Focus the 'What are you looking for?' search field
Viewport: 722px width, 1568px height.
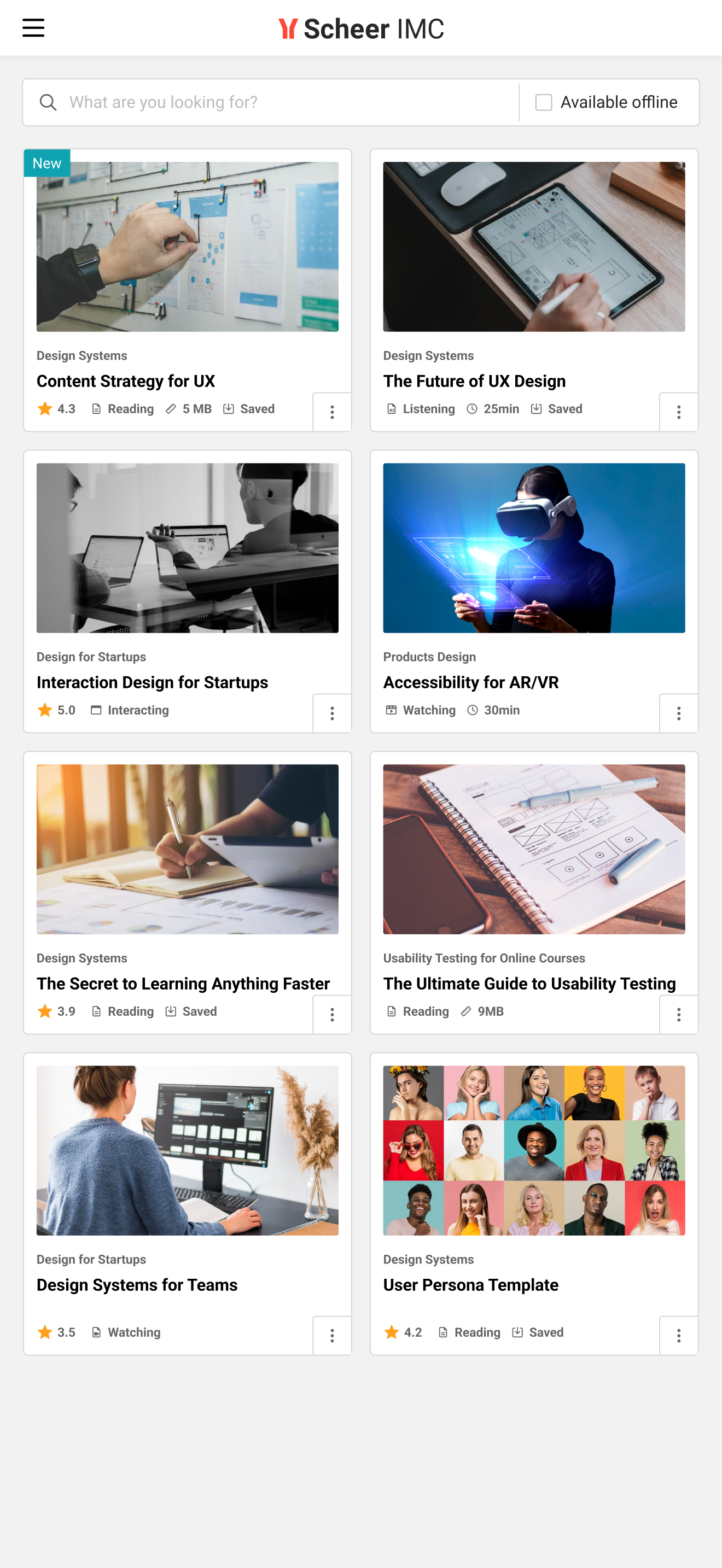[x=271, y=102]
